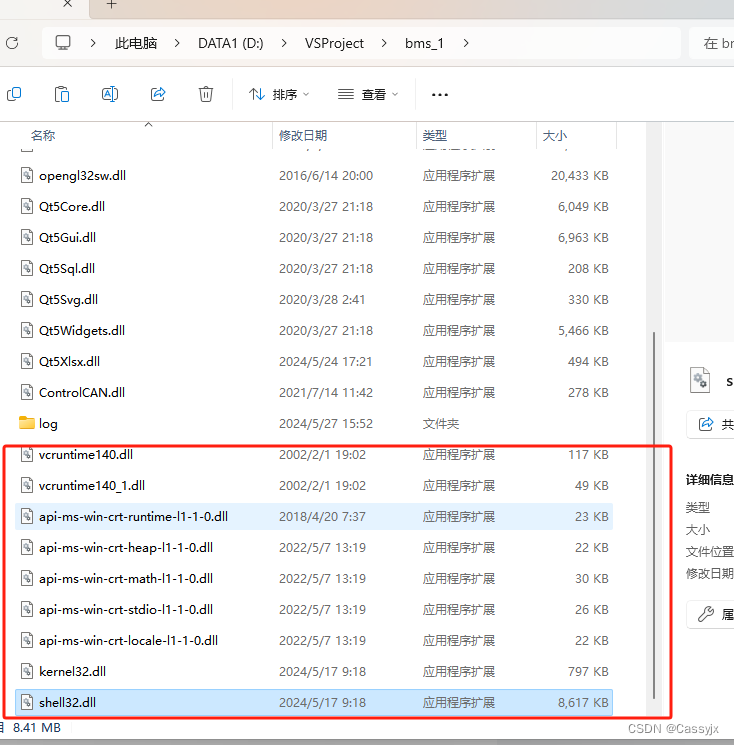Select the file kernel32.dll
The image size is (734, 745).
click(x=314, y=671)
